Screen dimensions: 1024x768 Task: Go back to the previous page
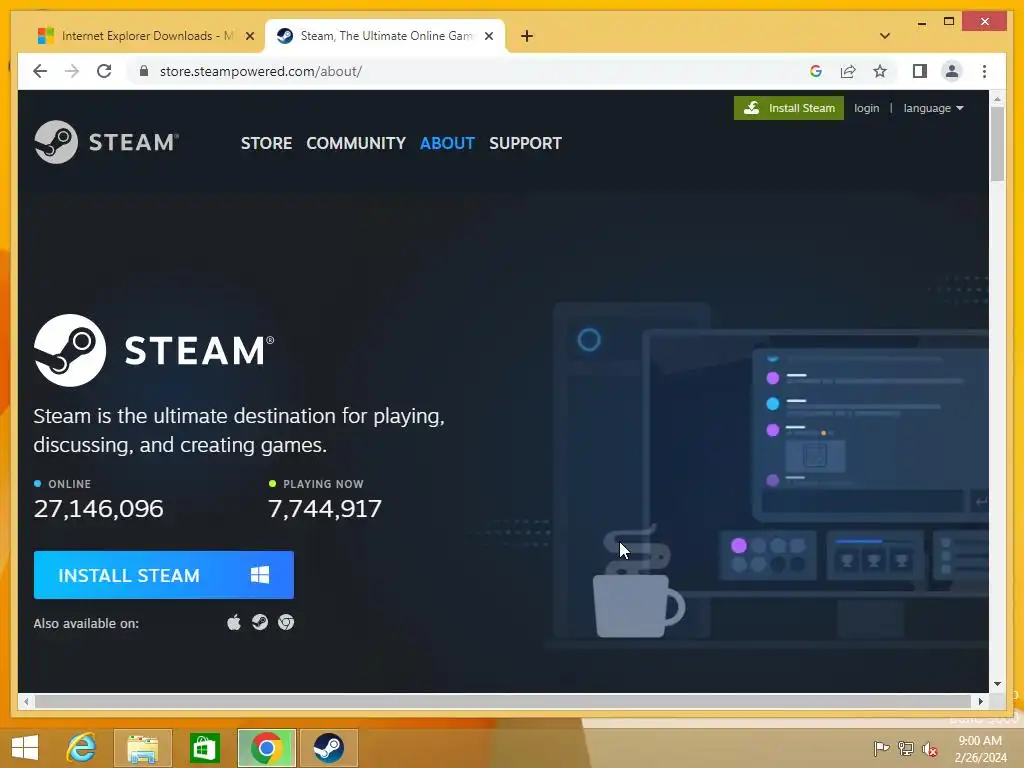[x=40, y=71]
